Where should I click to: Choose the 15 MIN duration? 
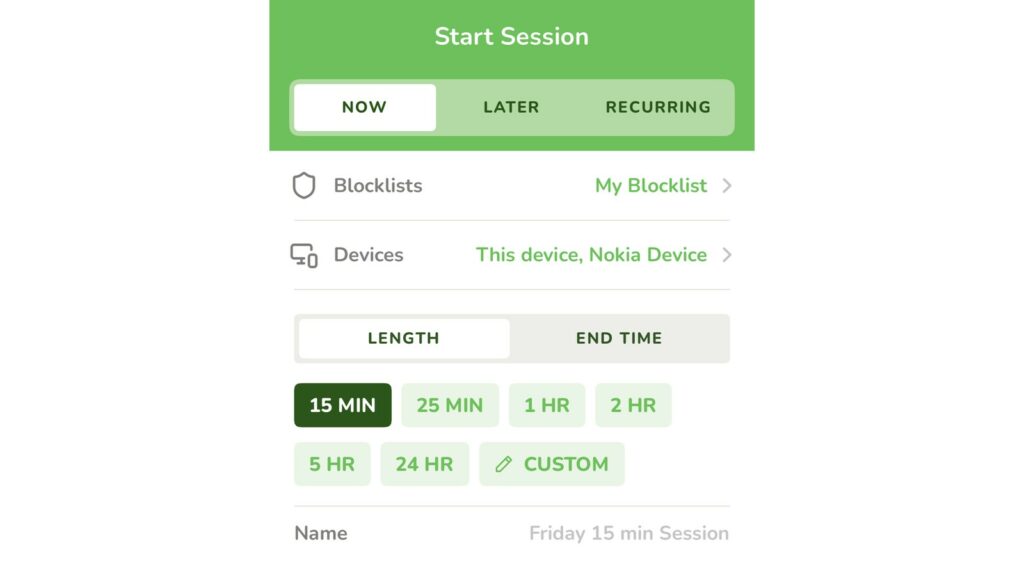click(343, 405)
